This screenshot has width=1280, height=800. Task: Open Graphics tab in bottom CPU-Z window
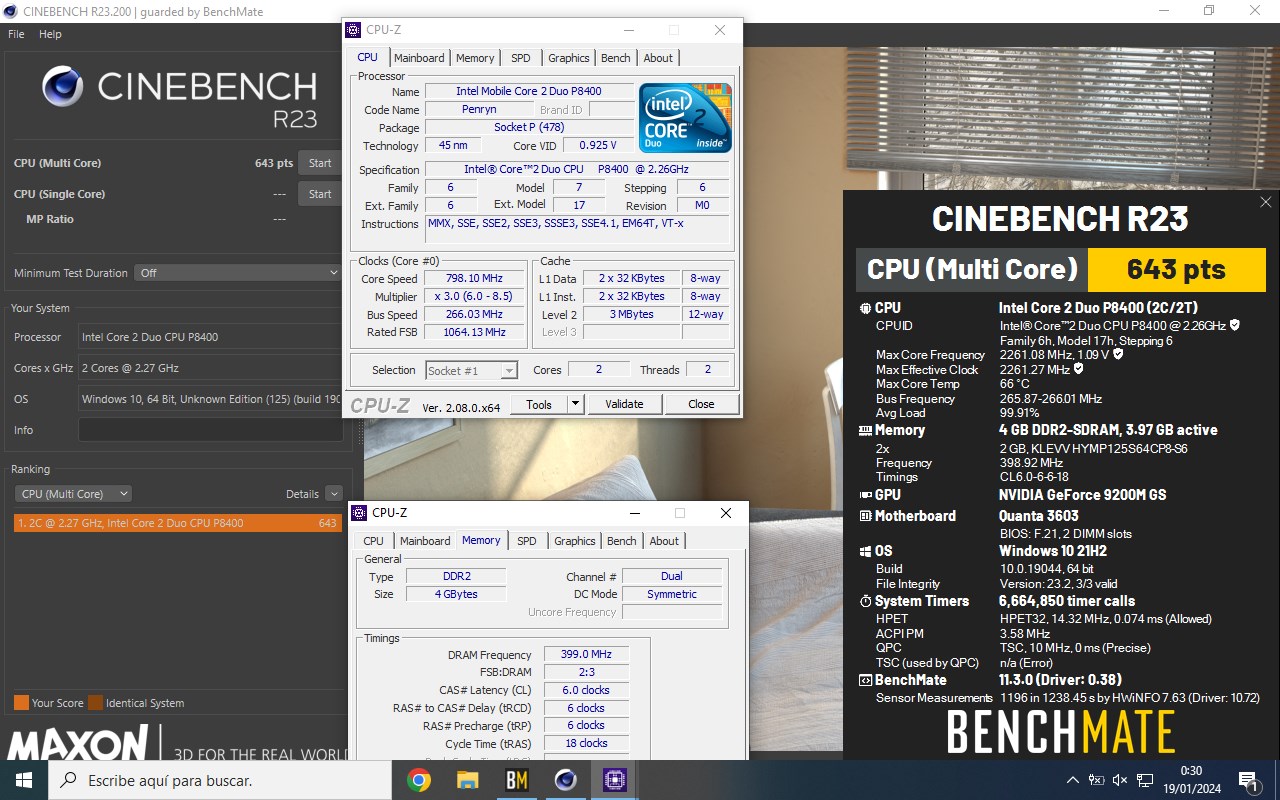(574, 541)
